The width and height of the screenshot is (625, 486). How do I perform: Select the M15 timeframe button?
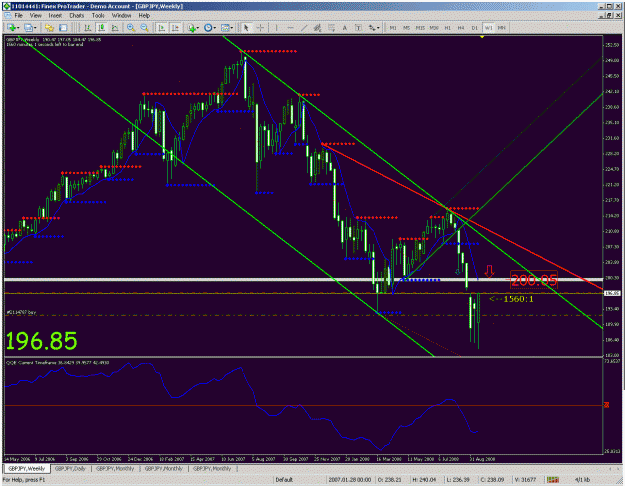point(420,28)
